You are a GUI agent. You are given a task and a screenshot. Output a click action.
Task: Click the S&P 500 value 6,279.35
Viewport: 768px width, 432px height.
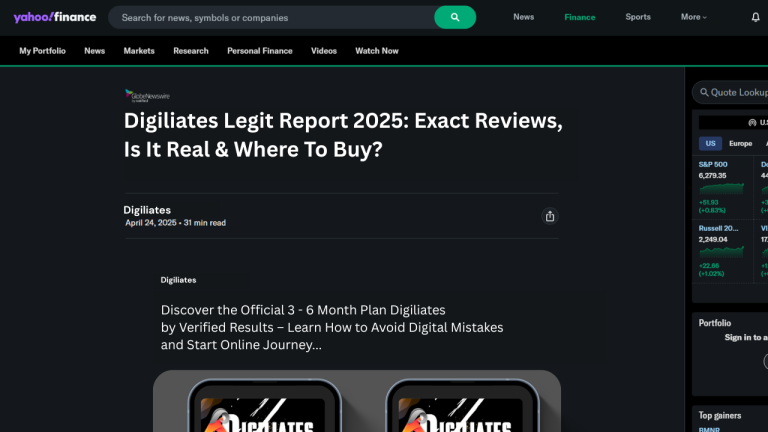[712, 175]
